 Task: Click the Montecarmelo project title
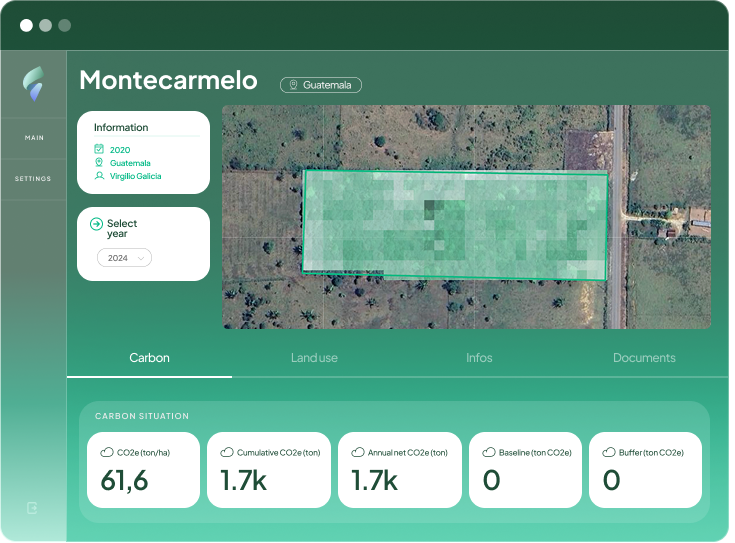[168, 80]
